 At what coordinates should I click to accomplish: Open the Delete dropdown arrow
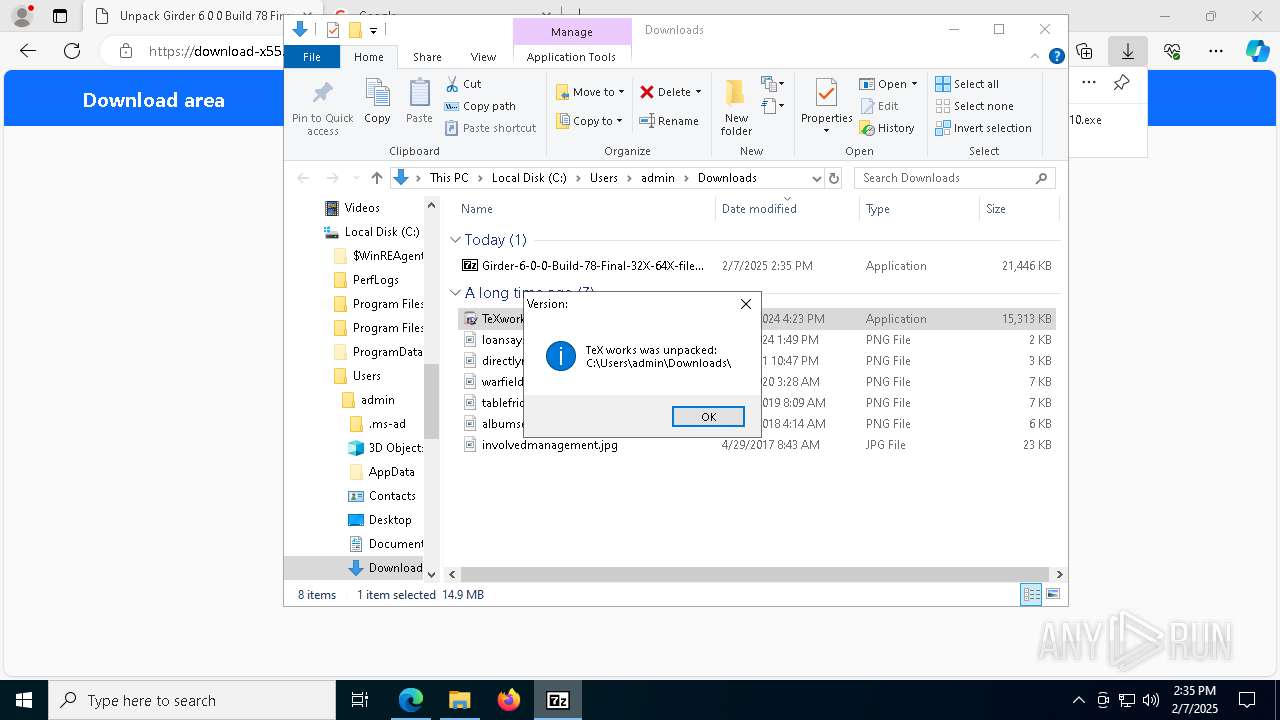698,92
